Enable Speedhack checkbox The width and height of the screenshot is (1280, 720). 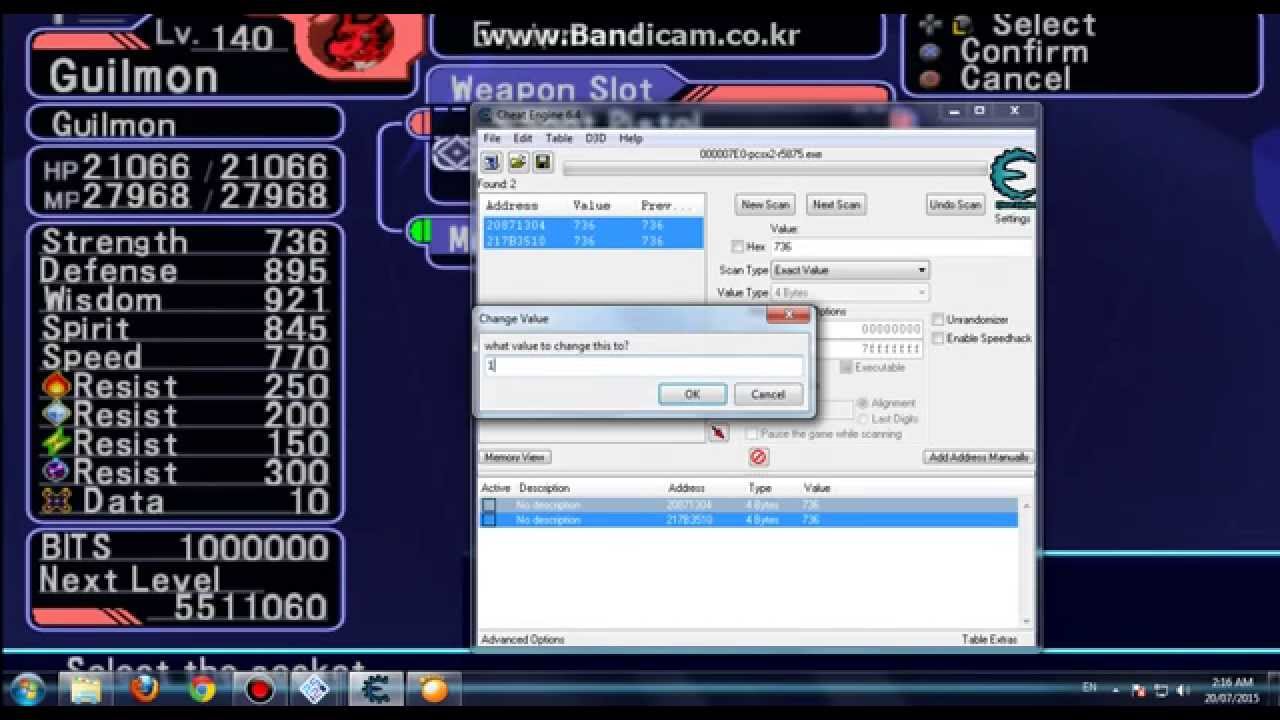pos(938,339)
